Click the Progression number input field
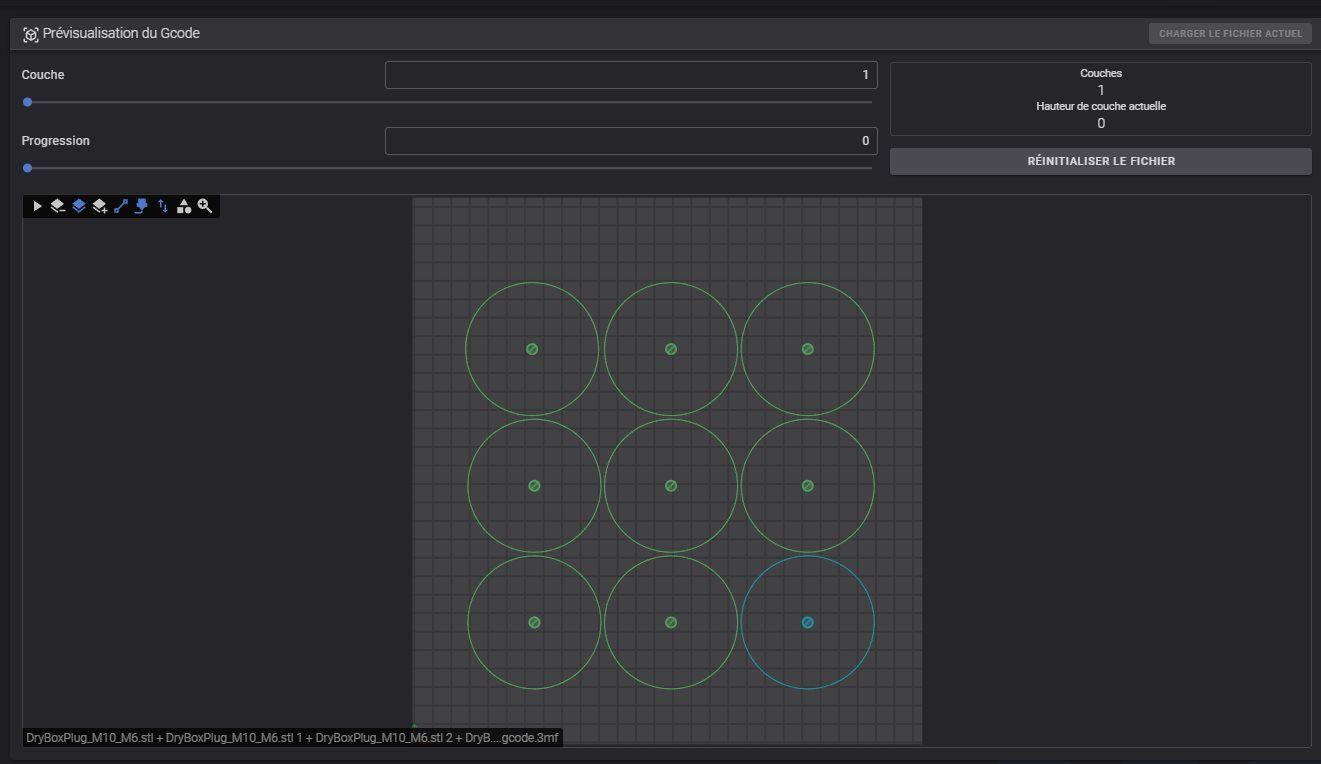This screenshot has height=764, width=1321. click(x=631, y=141)
